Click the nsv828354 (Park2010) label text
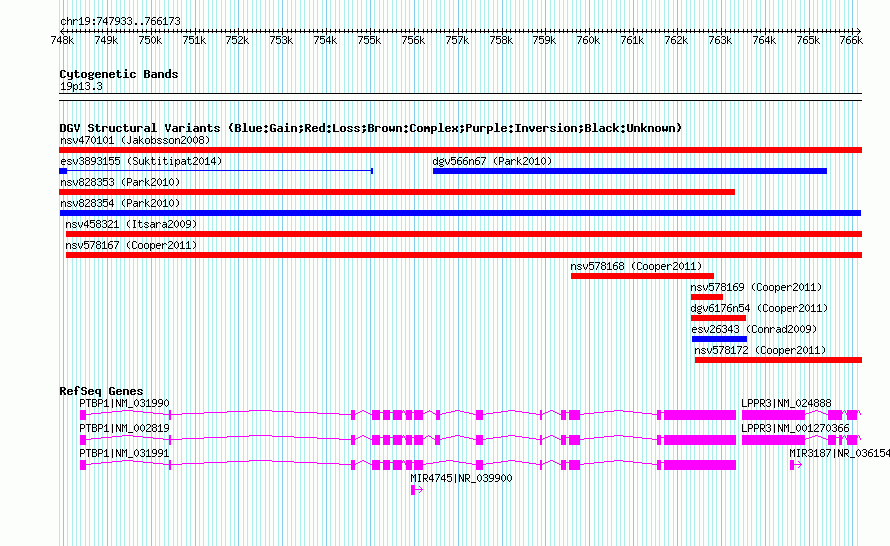 pos(120,203)
